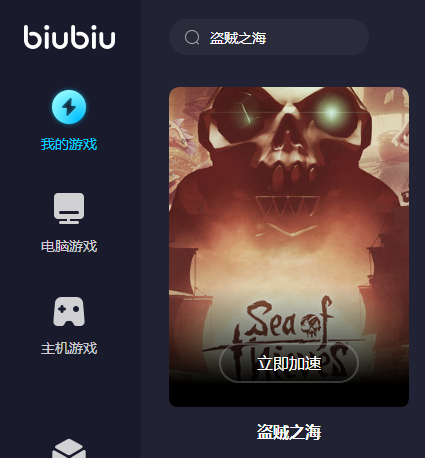Go to the 主机游戏 section label
This screenshot has width=425, height=458.
pos(69,348)
